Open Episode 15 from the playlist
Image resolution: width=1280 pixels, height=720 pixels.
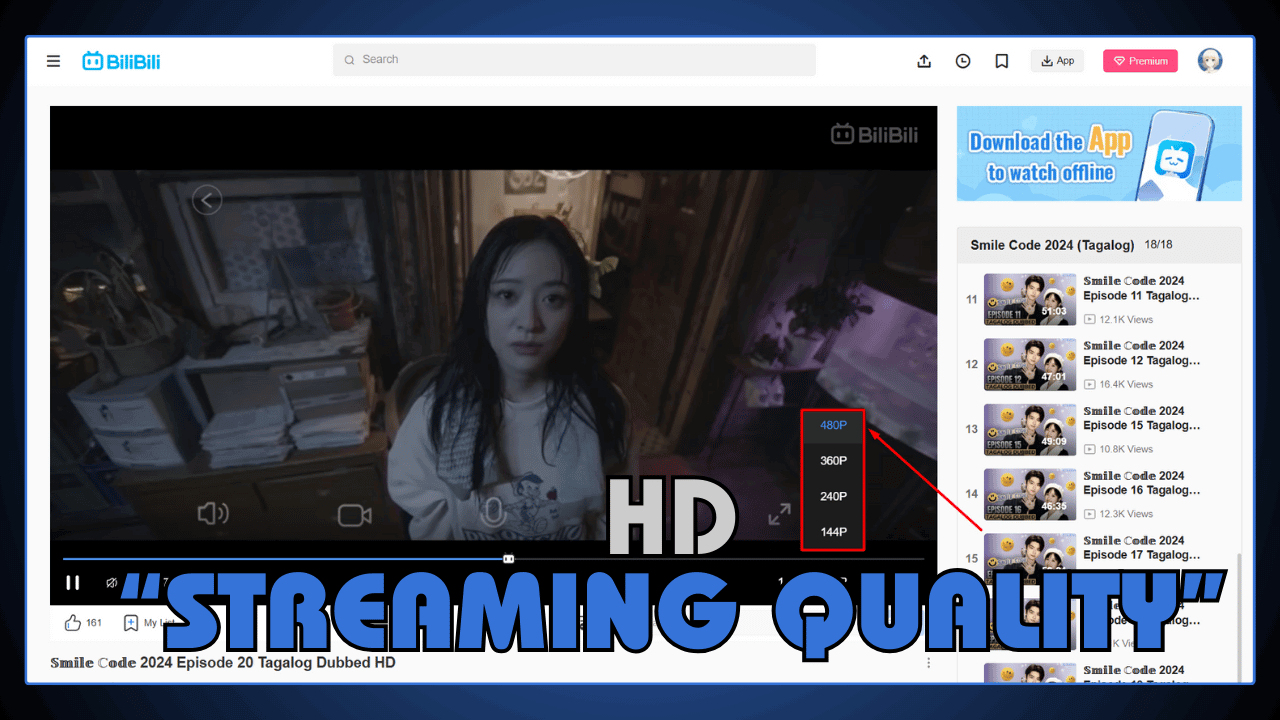[1100, 428]
